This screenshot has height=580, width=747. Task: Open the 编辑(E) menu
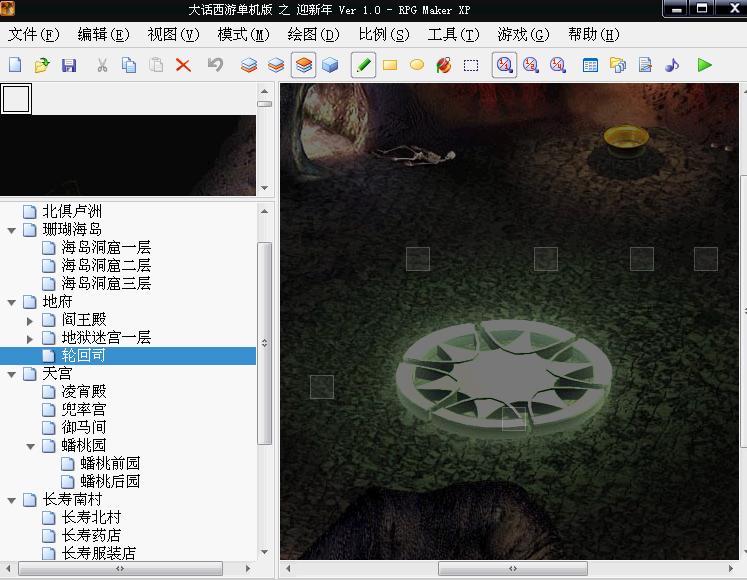[x=103, y=34]
